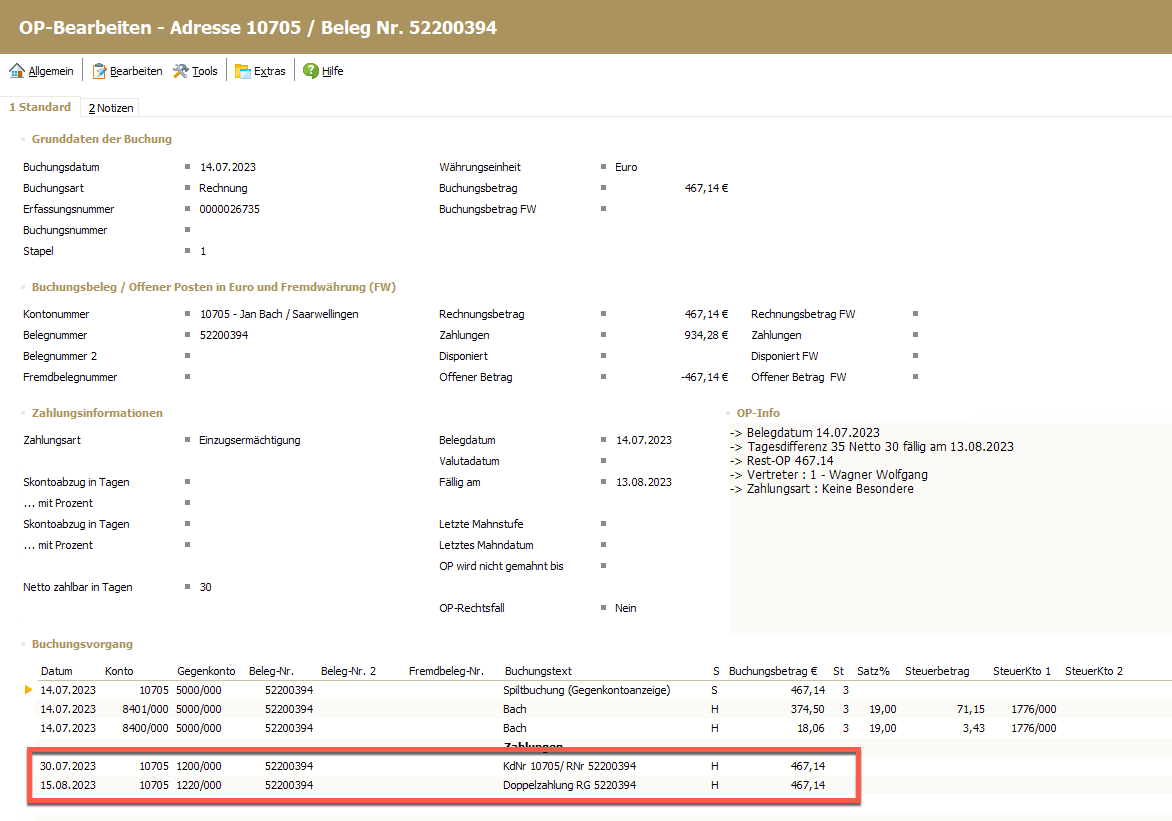1172x821 pixels.
Task: Click the green Hilfe question mark icon
Action: coord(311,71)
